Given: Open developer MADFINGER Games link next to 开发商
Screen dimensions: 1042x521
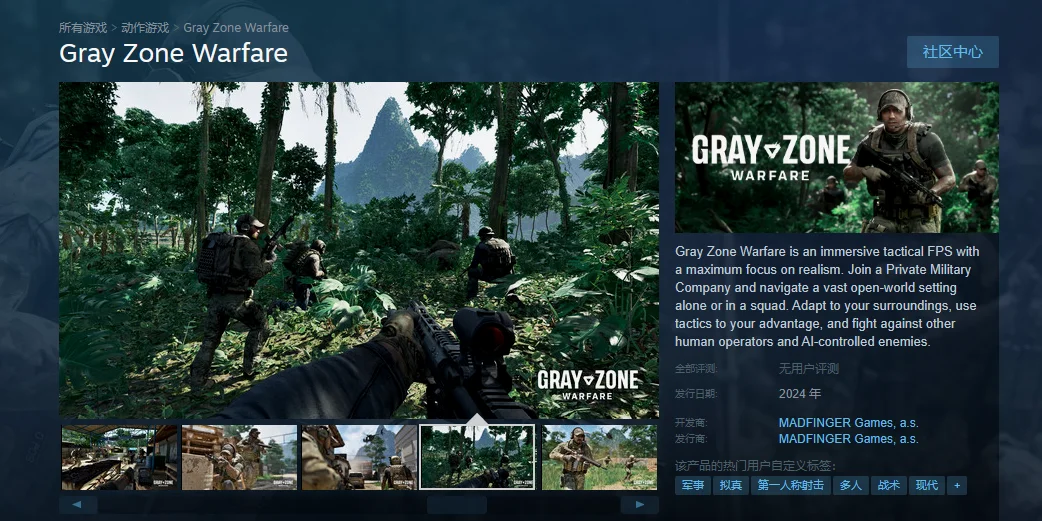Looking at the screenshot, I should 849,423.
